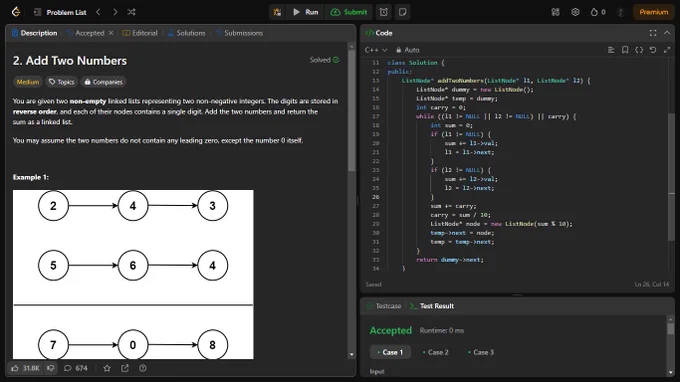Open the C++ language dropdown

(x=376, y=50)
